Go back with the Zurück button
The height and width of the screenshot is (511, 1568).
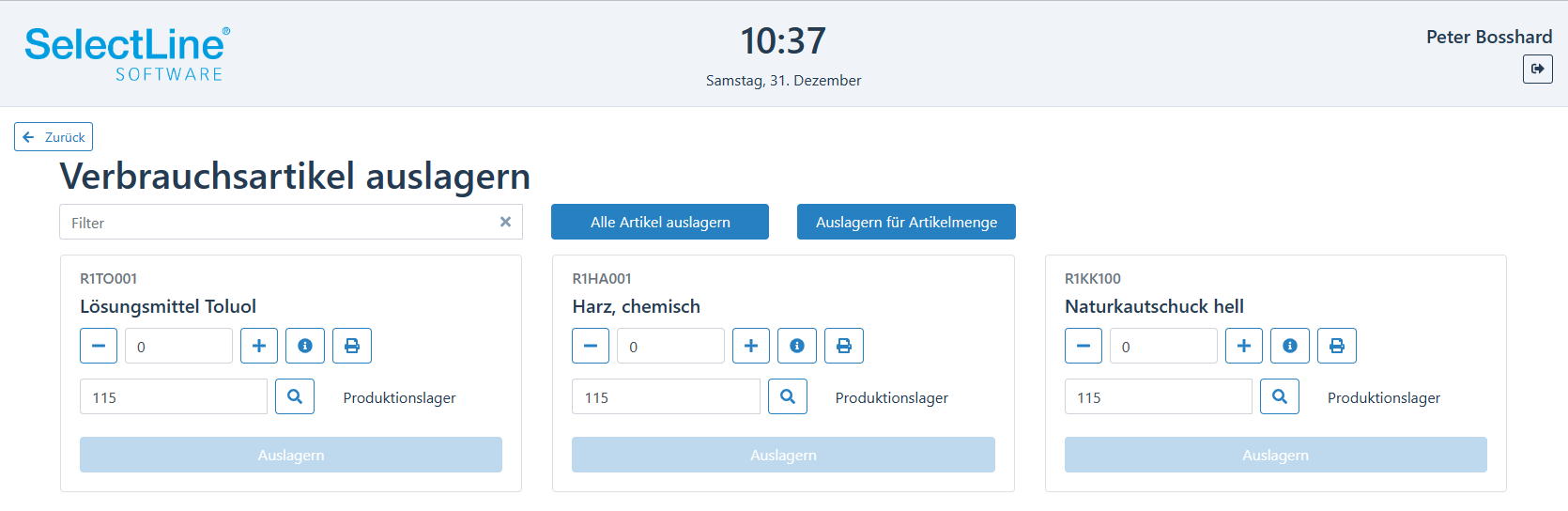(x=54, y=136)
